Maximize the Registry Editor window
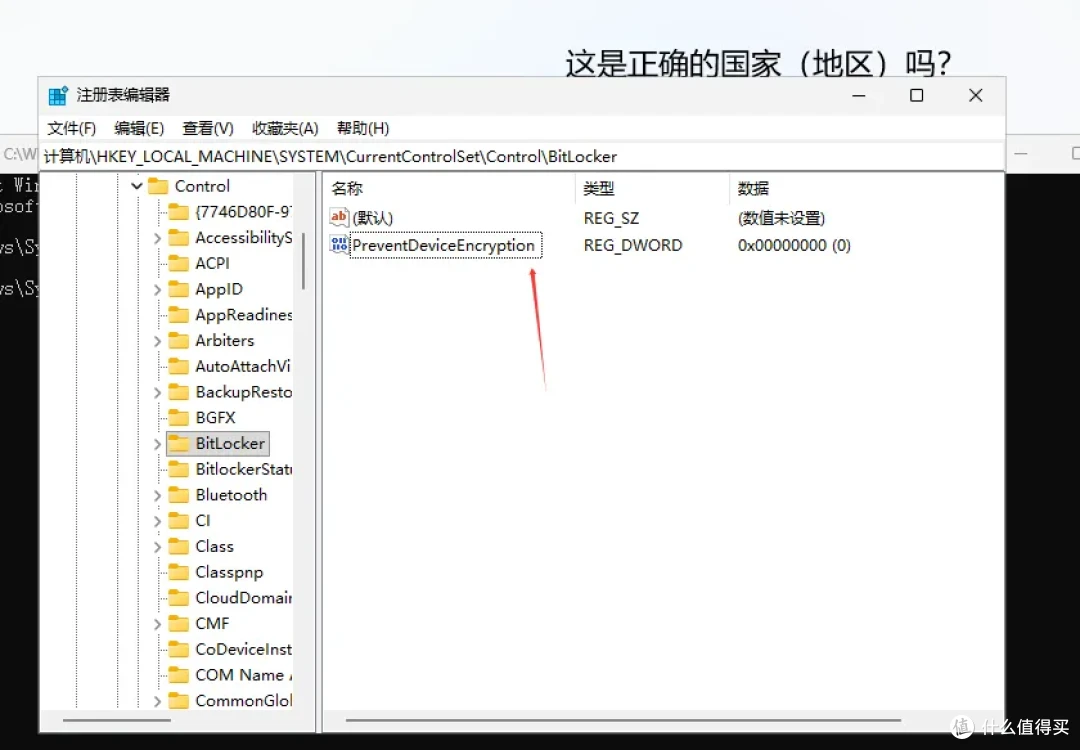This screenshot has width=1080, height=750. click(916, 96)
